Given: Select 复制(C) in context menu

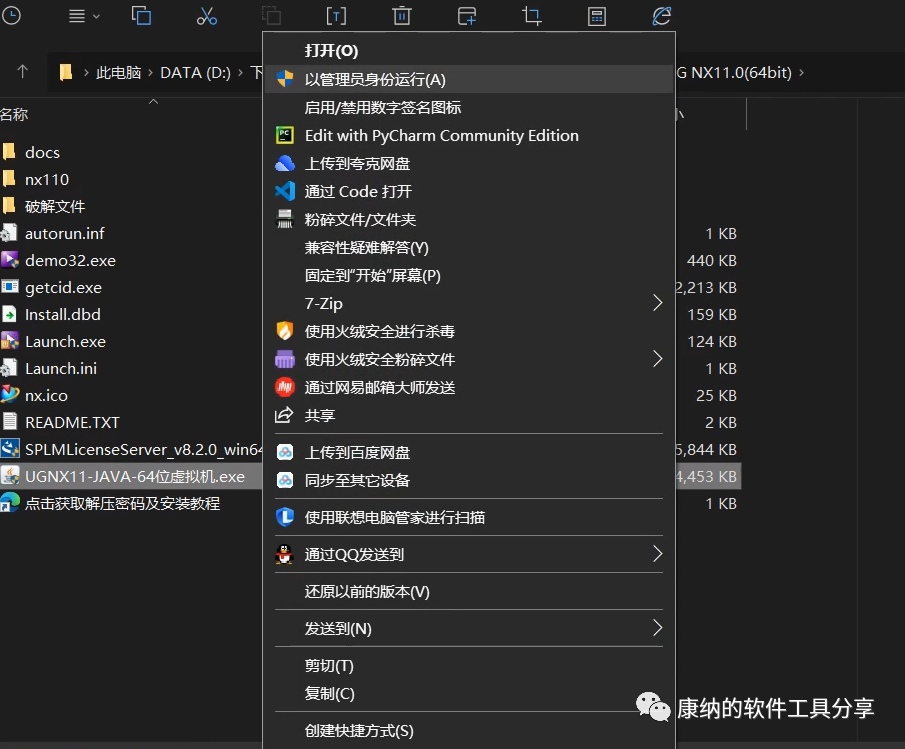Looking at the screenshot, I should tap(469, 693).
